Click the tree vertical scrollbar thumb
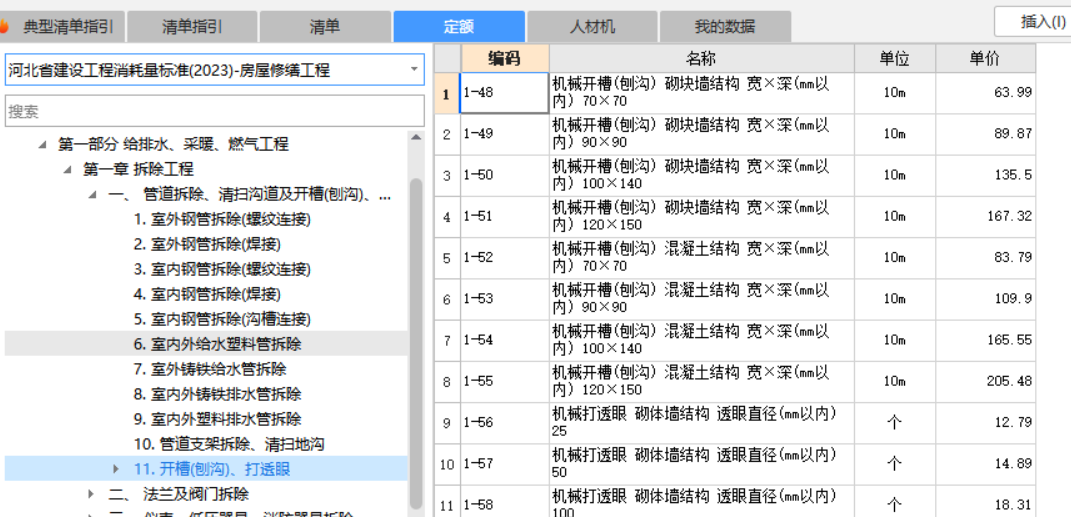Viewport: 1071px width, 517px height. coord(416,345)
